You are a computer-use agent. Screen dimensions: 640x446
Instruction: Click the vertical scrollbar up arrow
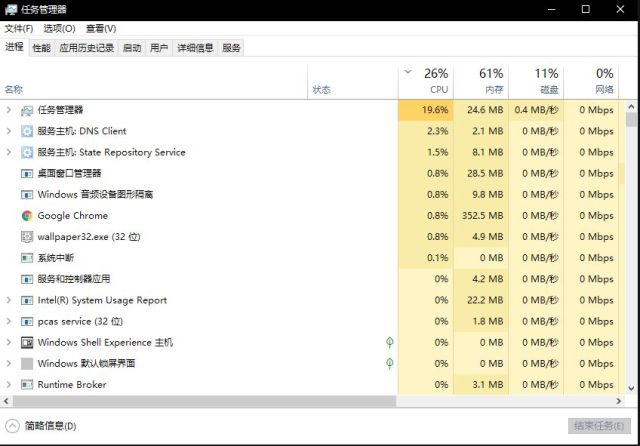(631, 107)
